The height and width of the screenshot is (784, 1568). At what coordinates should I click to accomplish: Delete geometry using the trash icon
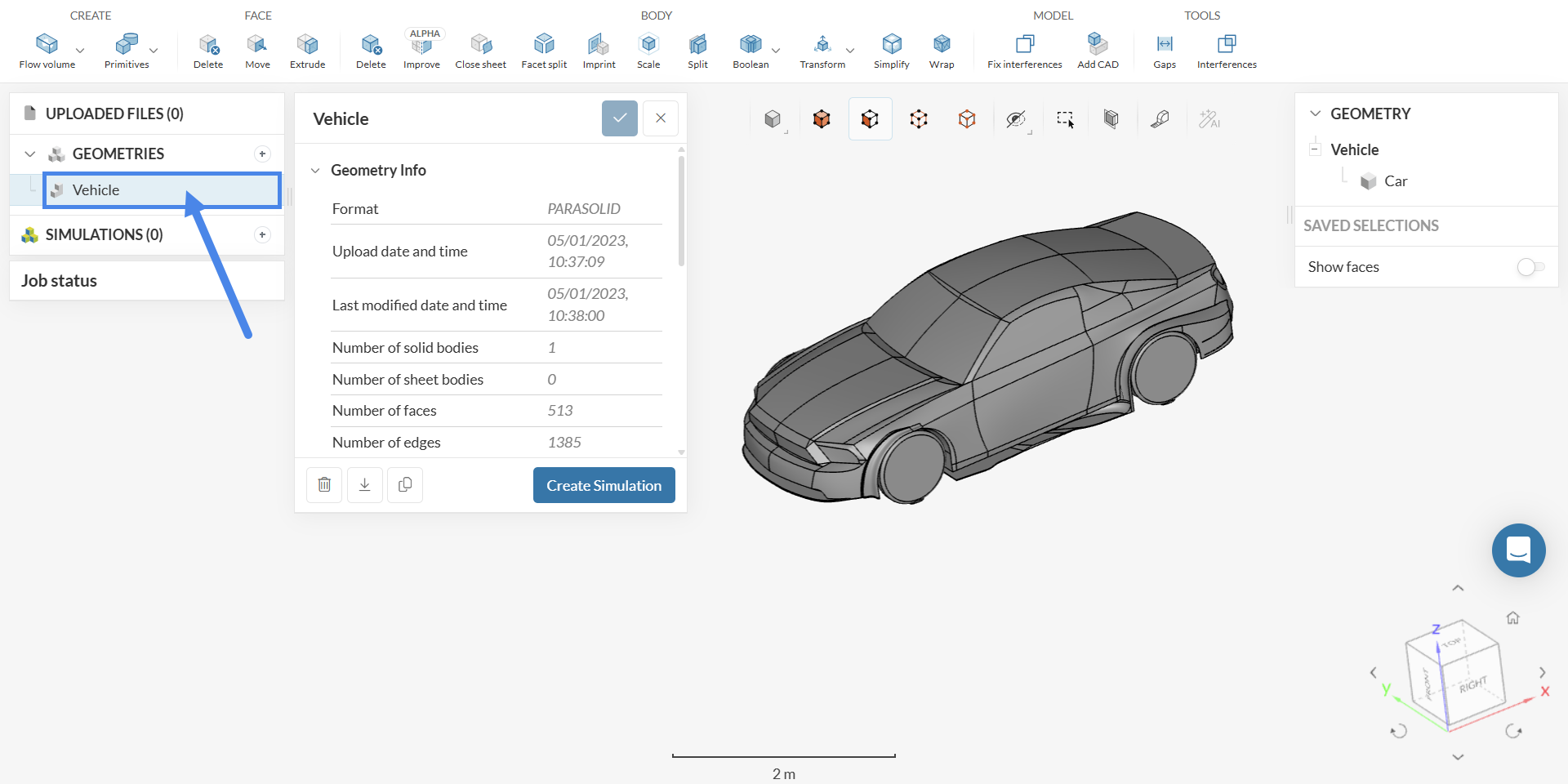pos(324,485)
